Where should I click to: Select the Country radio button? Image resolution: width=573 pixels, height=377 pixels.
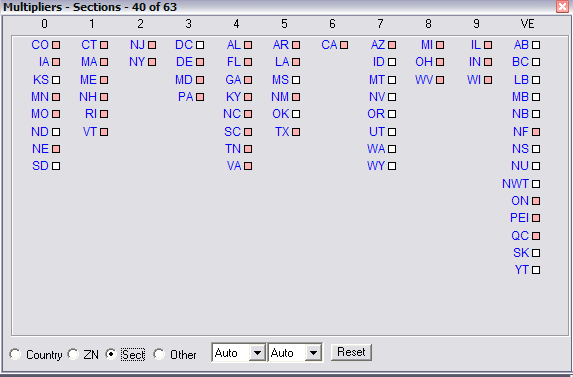click(x=15, y=354)
